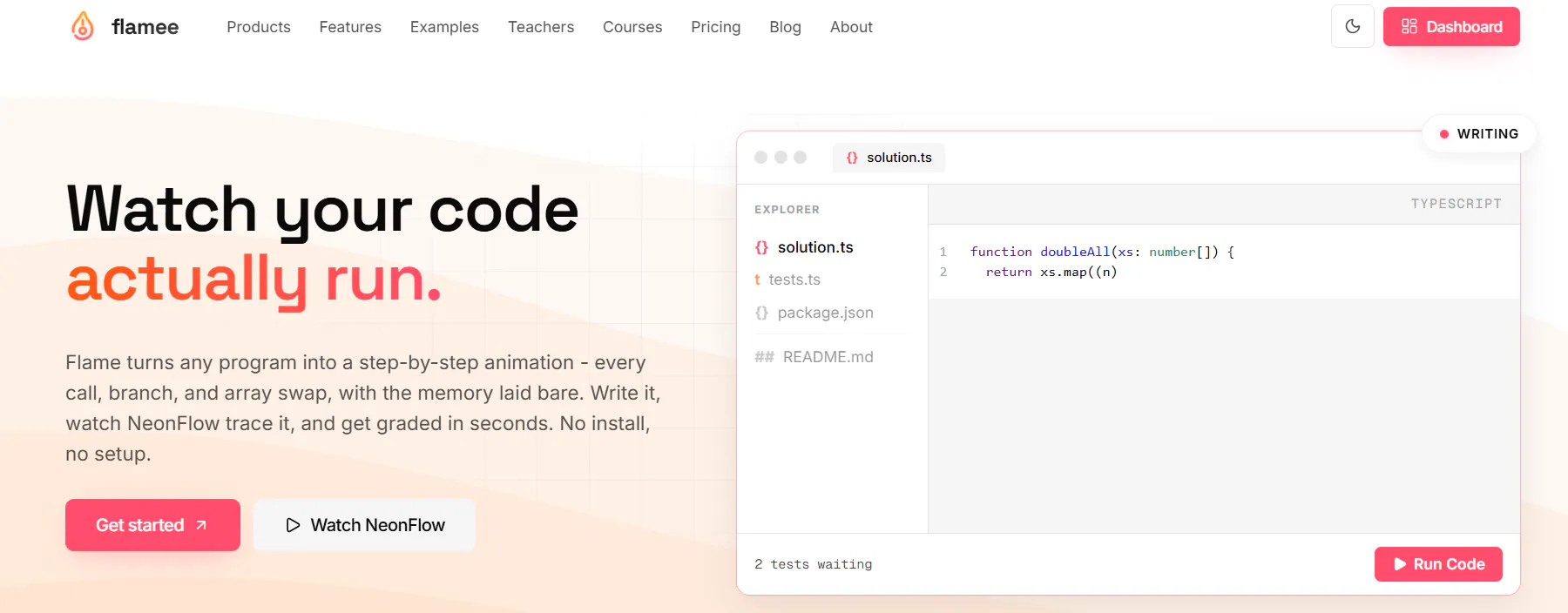The width and height of the screenshot is (1568, 613).
Task: Visit the Blog nav link
Action: coord(785,27)
